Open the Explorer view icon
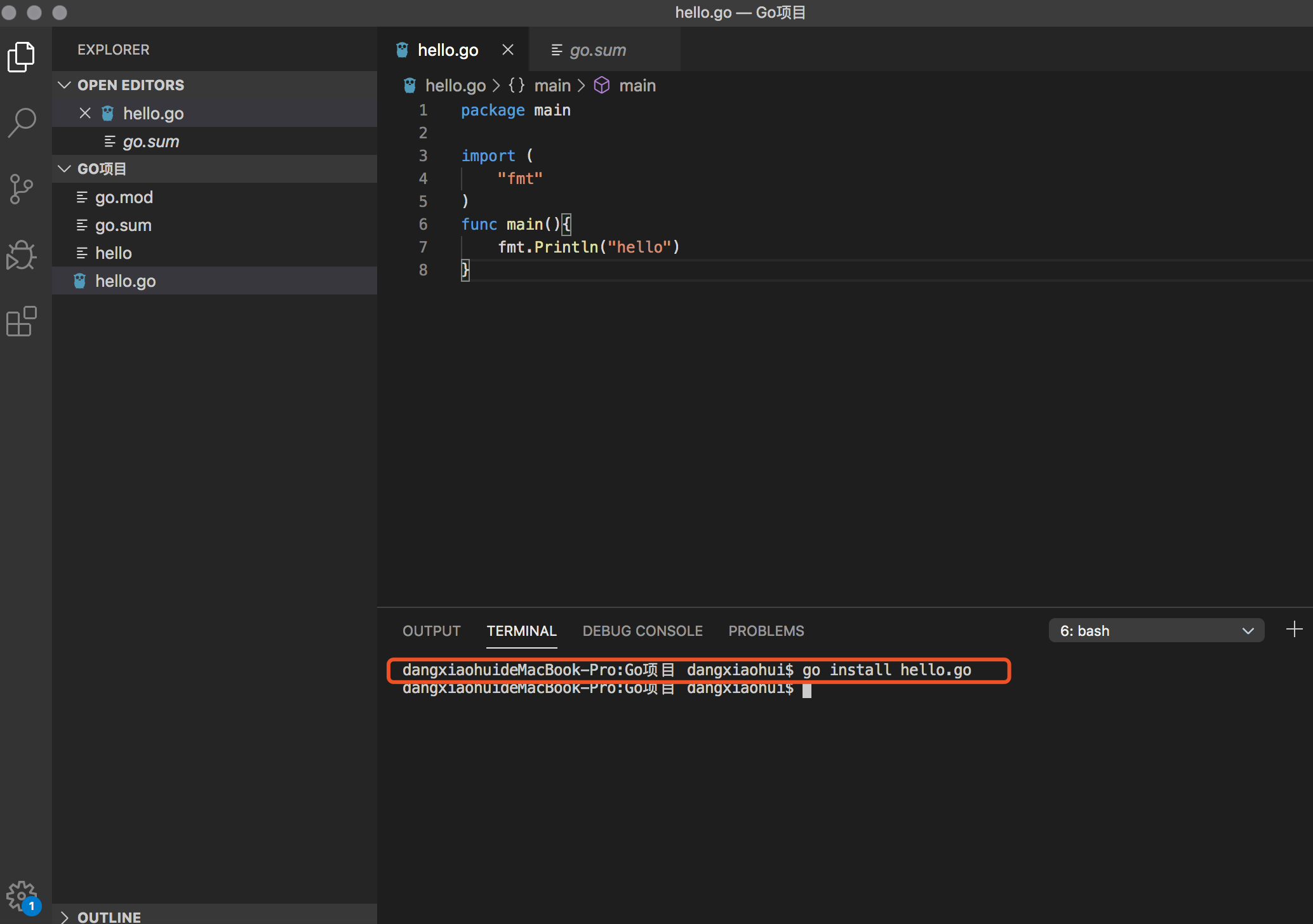 click(x=22, y=57)
